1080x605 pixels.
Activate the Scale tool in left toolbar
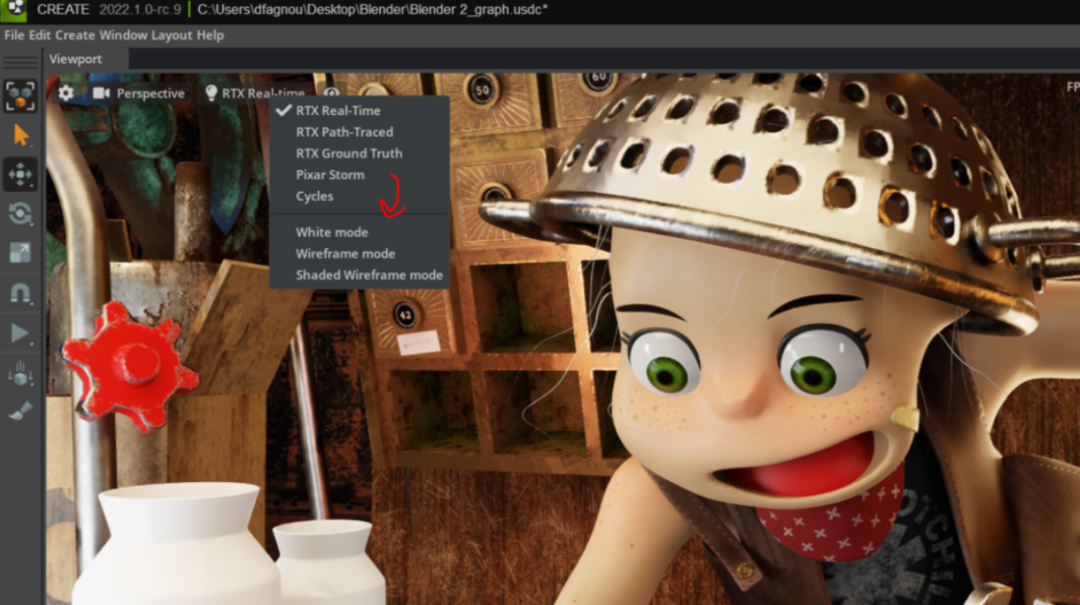(x=20, y=253)
